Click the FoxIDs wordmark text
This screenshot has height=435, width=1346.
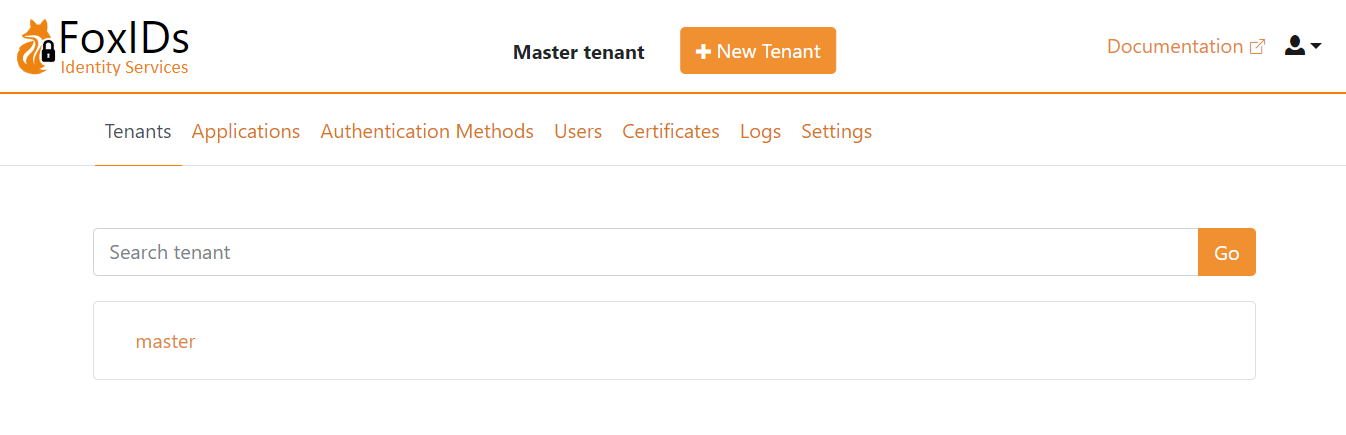[x=123, y=39]
